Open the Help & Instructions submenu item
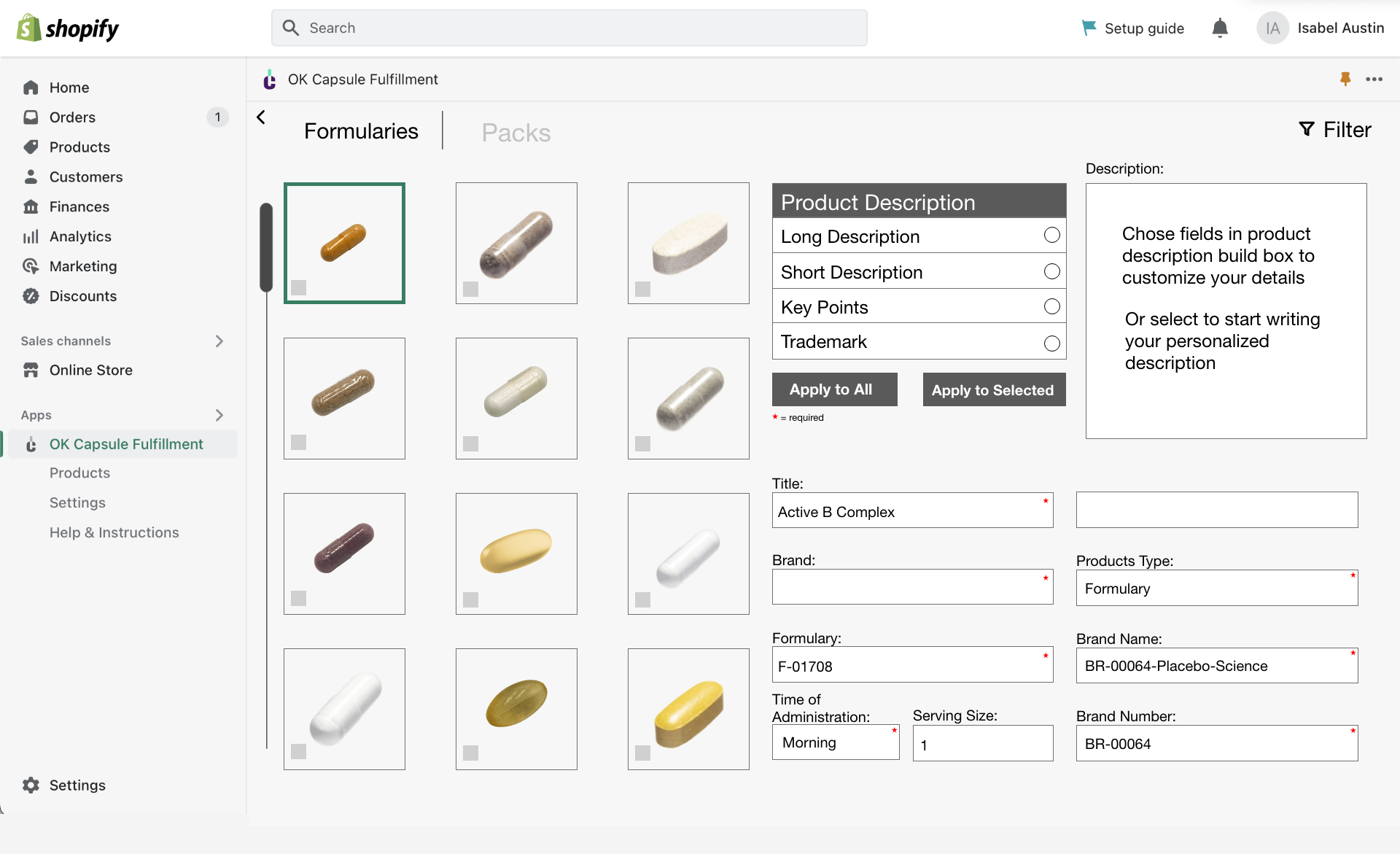The height and width of the screenshot is (854, 1400). 114,532
